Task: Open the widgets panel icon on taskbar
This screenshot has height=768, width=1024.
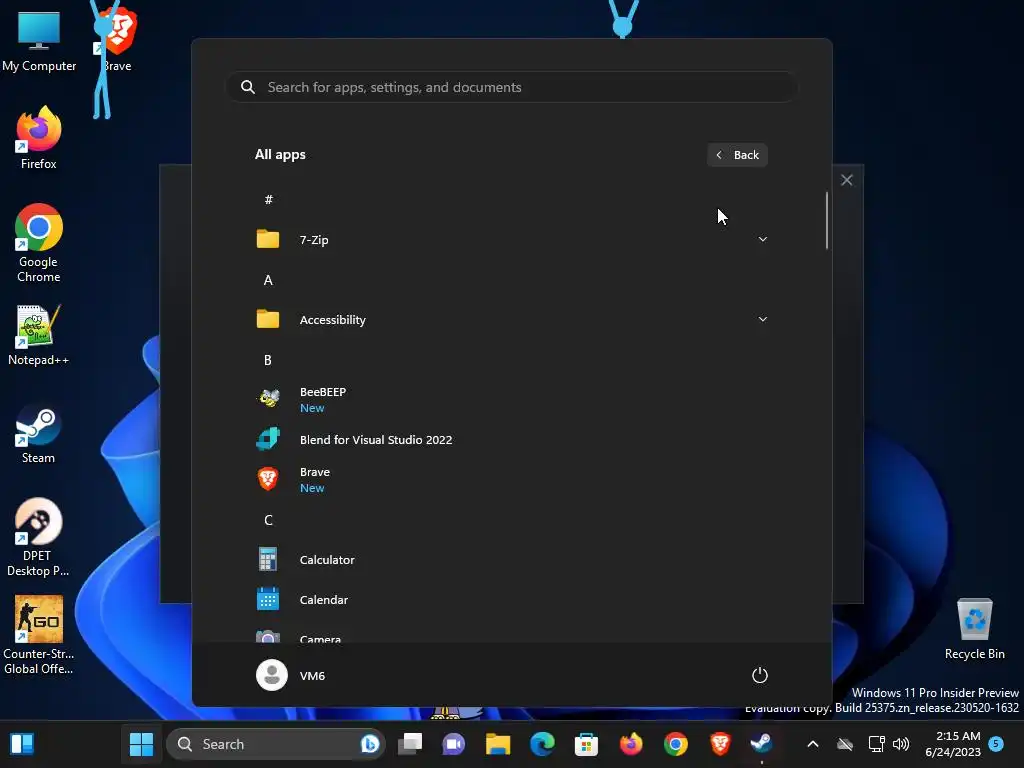Action: [x=22, y=744]
